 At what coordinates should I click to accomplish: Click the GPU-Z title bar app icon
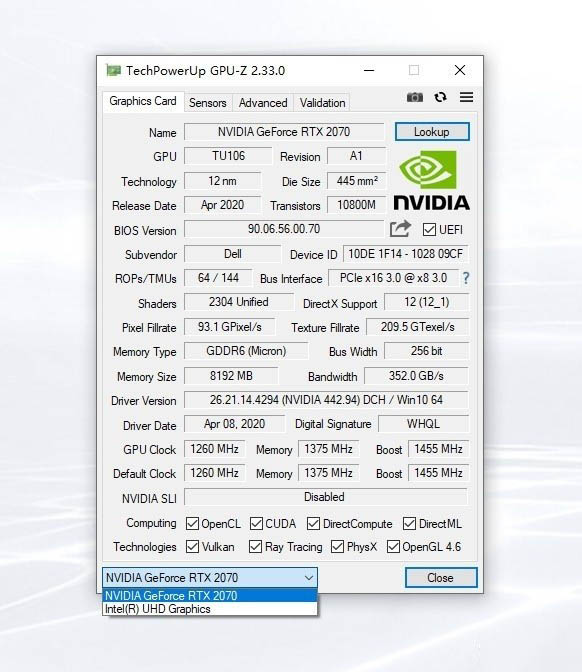[113, 70]
